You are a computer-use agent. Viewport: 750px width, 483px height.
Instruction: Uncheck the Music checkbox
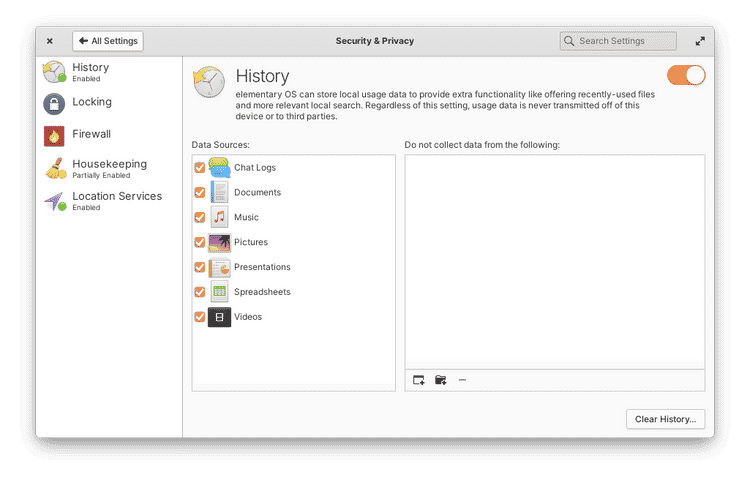pyautogui.click(x=199, y=217)
